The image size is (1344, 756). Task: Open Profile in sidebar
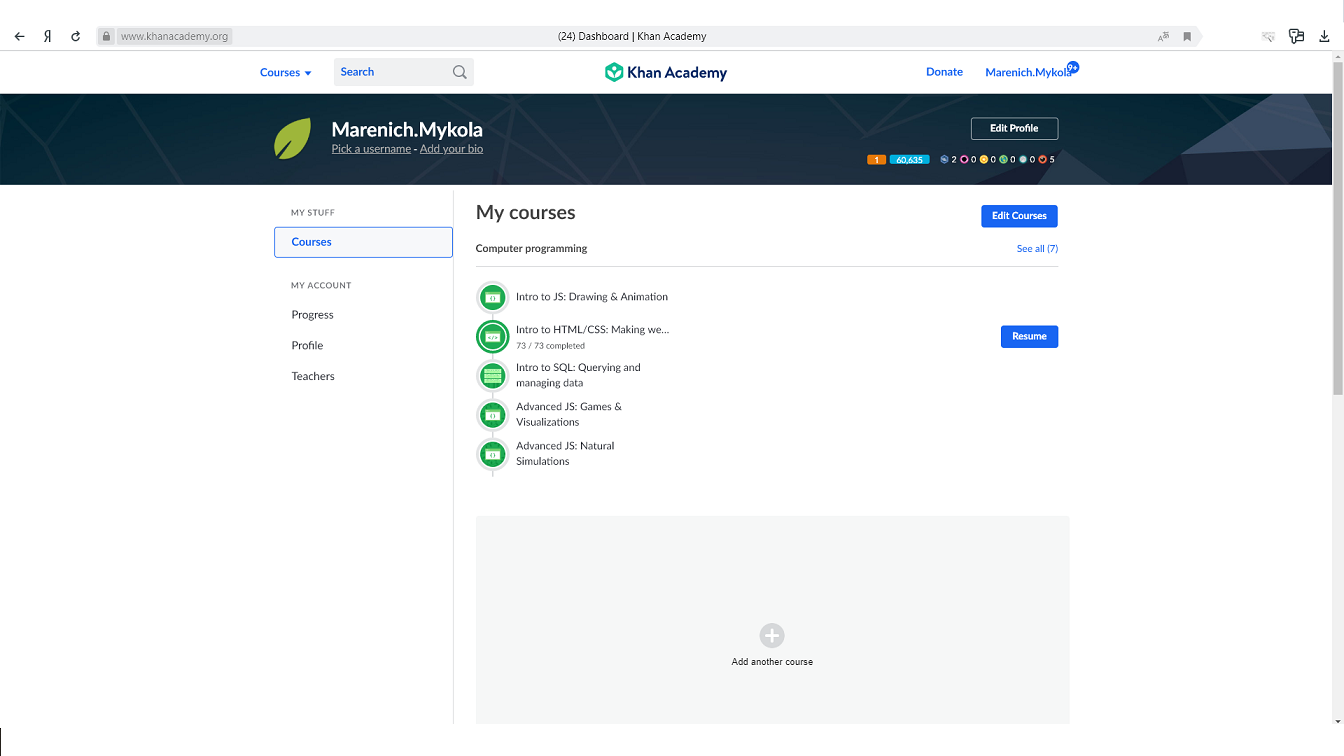click(x=308, y=345)
